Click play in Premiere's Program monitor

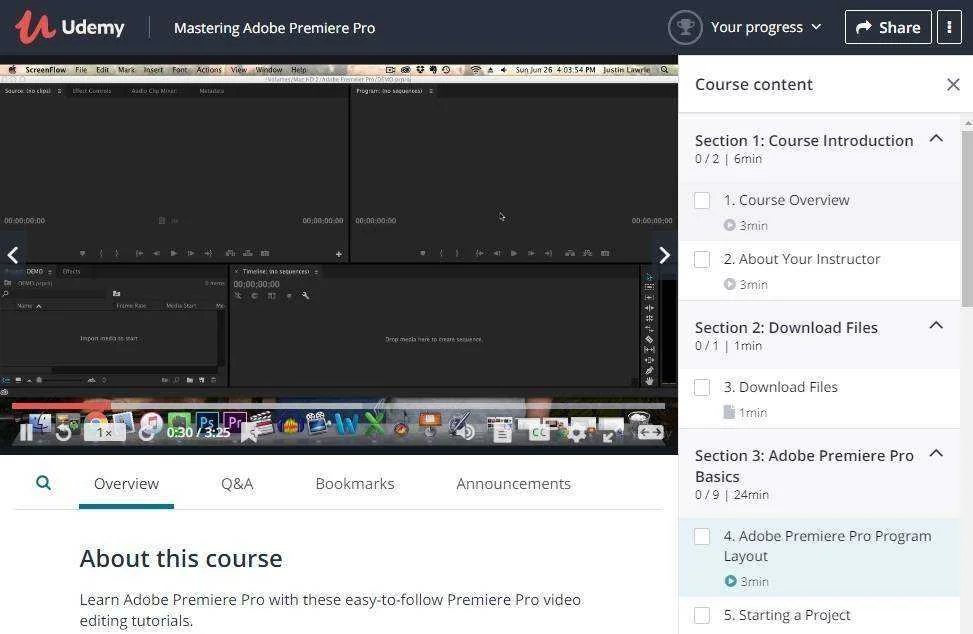pyautogui.click(x=514, y=253)
